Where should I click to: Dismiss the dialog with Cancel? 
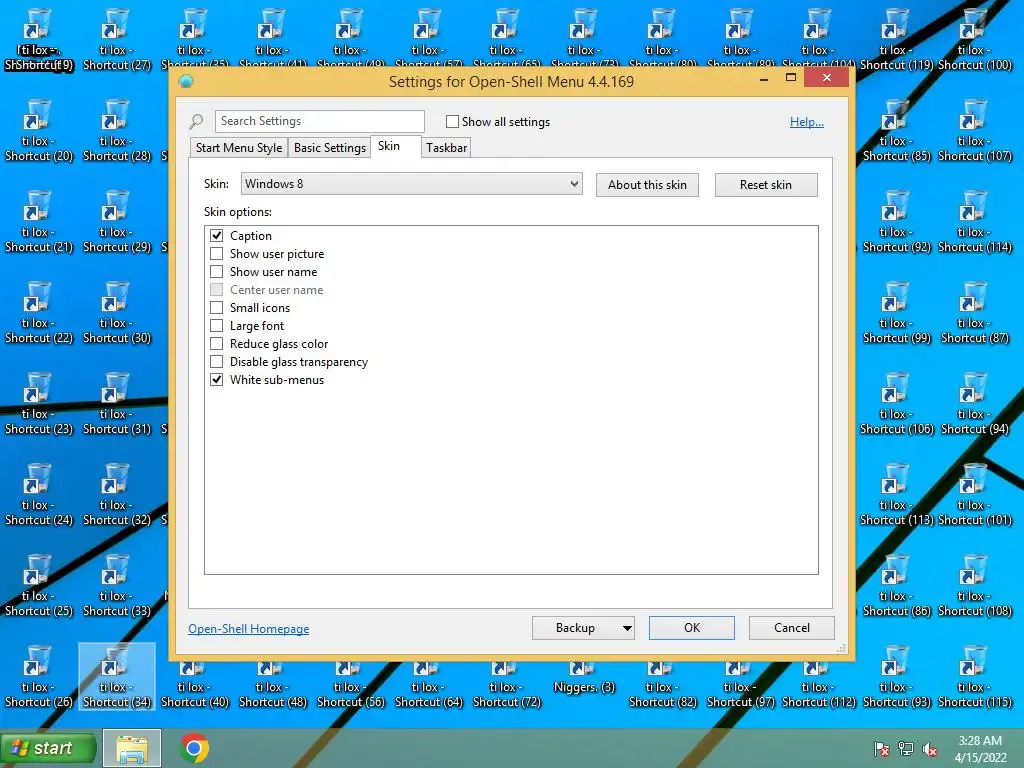point(792,628)
